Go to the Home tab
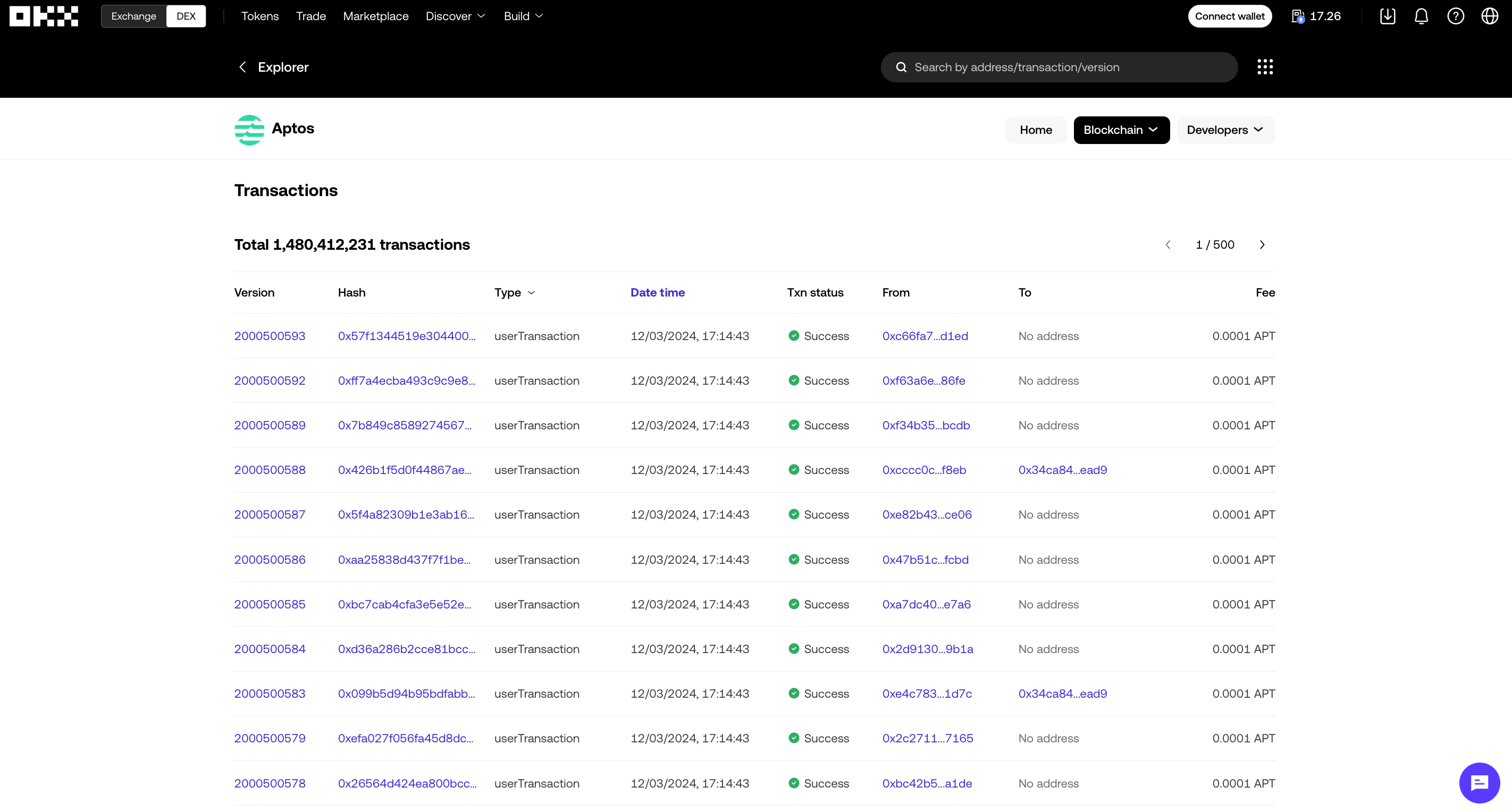Viewport: 1512px width, 812px height. click(1036, 130)
